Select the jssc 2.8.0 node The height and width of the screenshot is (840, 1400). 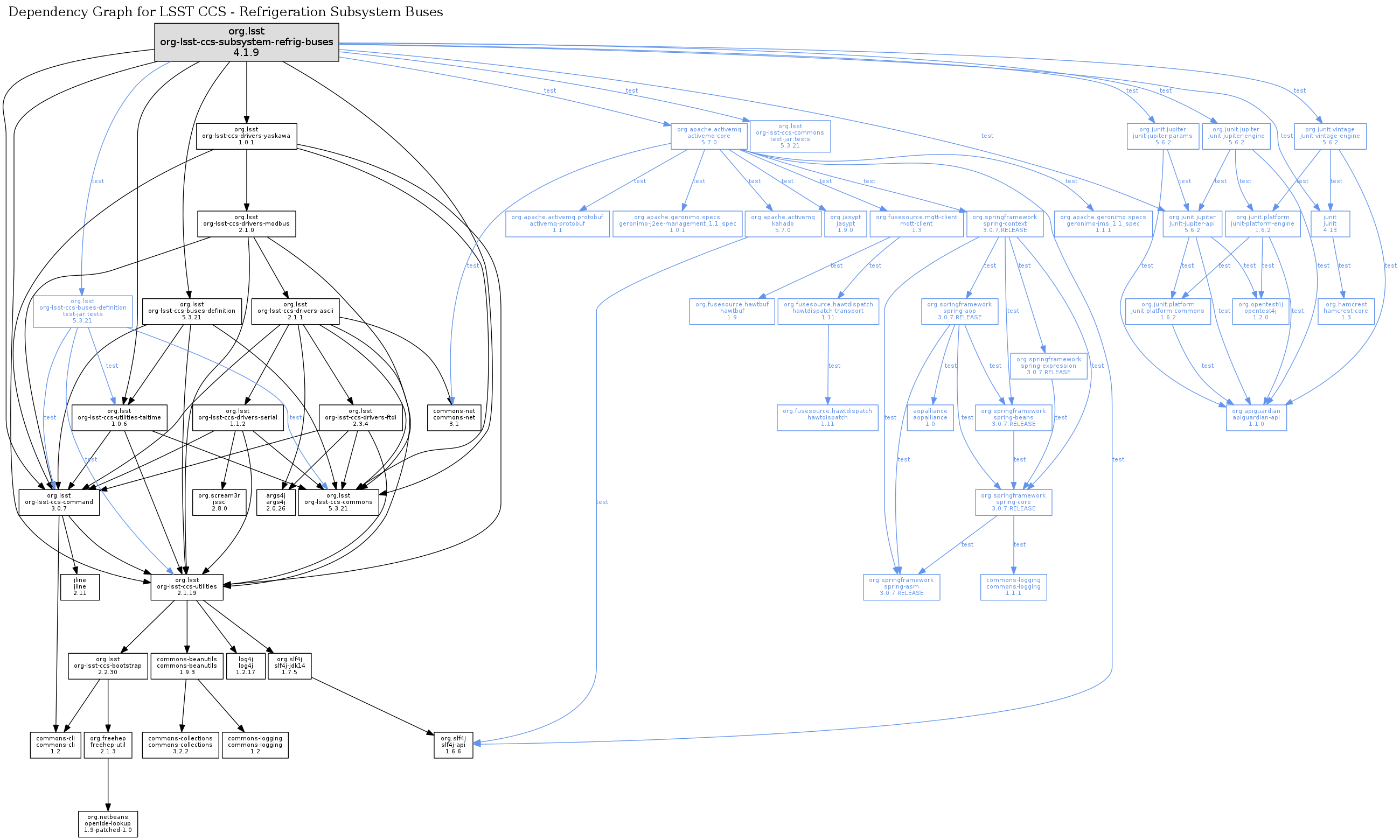tap(219, 501)
